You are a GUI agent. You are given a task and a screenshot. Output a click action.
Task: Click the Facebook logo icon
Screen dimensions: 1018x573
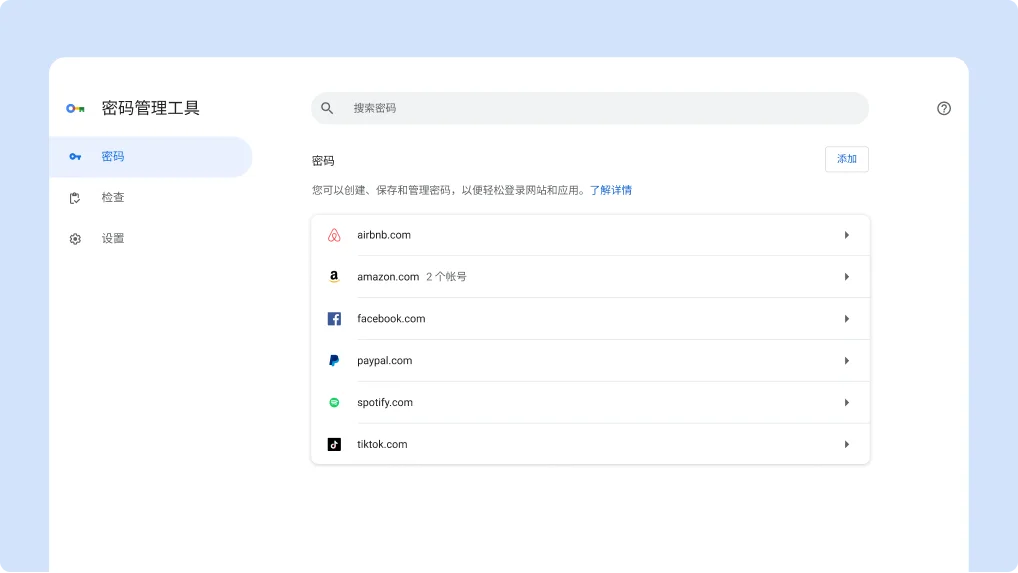click(x=334, y=319)
